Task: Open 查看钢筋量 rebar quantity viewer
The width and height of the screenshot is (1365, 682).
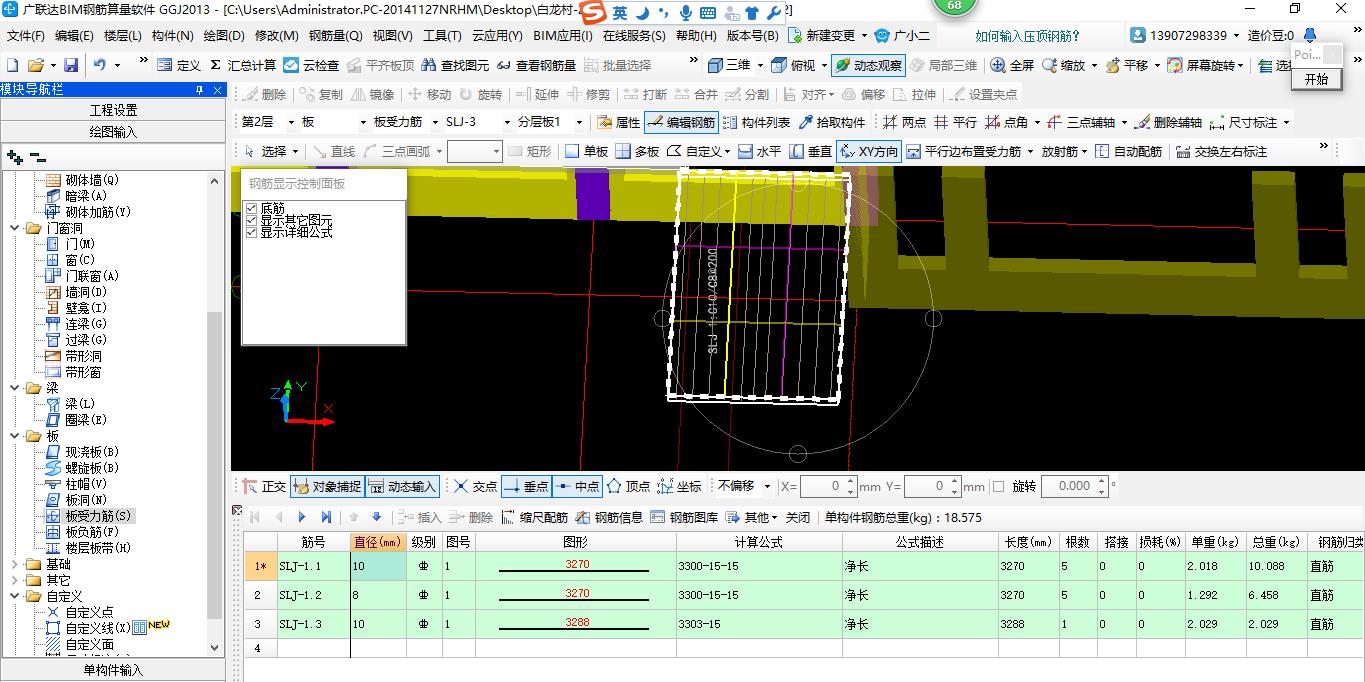Action: click(536, 65)
